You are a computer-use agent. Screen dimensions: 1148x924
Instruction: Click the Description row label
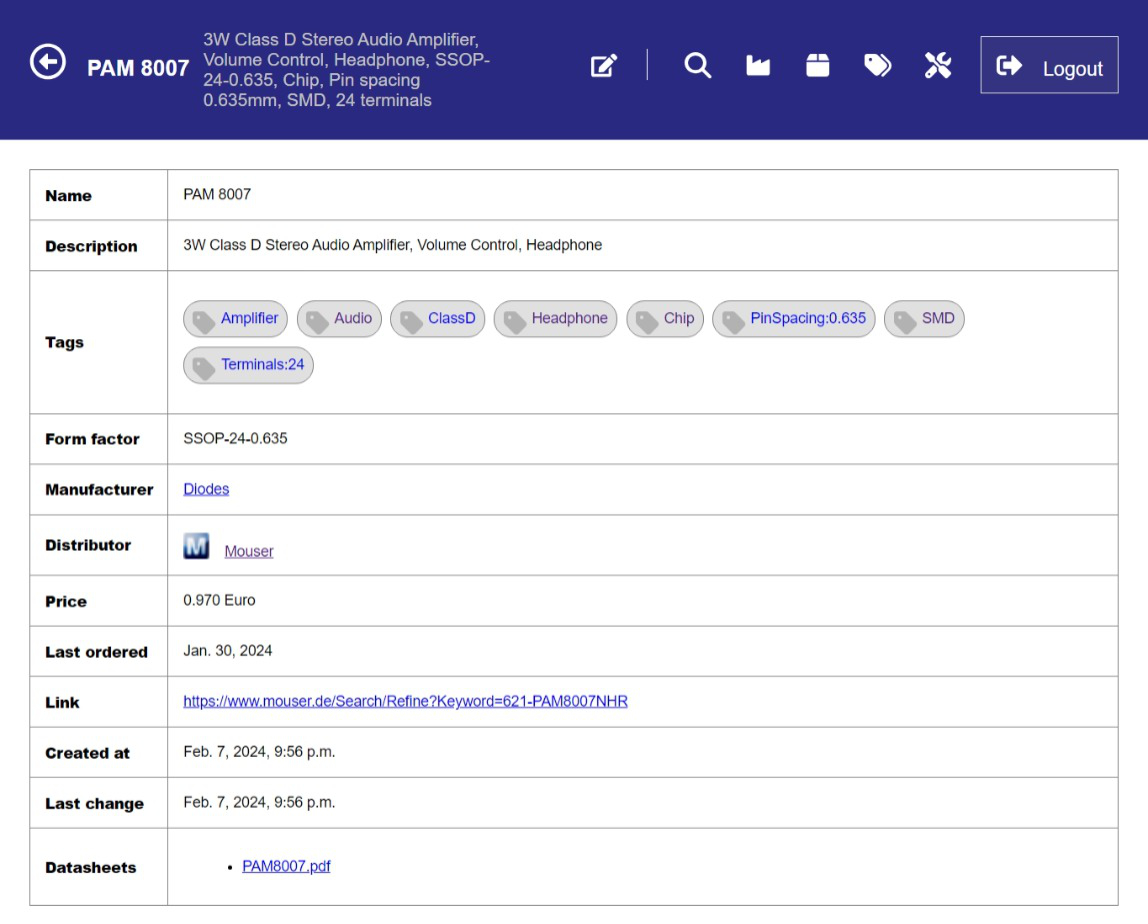(92, 246)
